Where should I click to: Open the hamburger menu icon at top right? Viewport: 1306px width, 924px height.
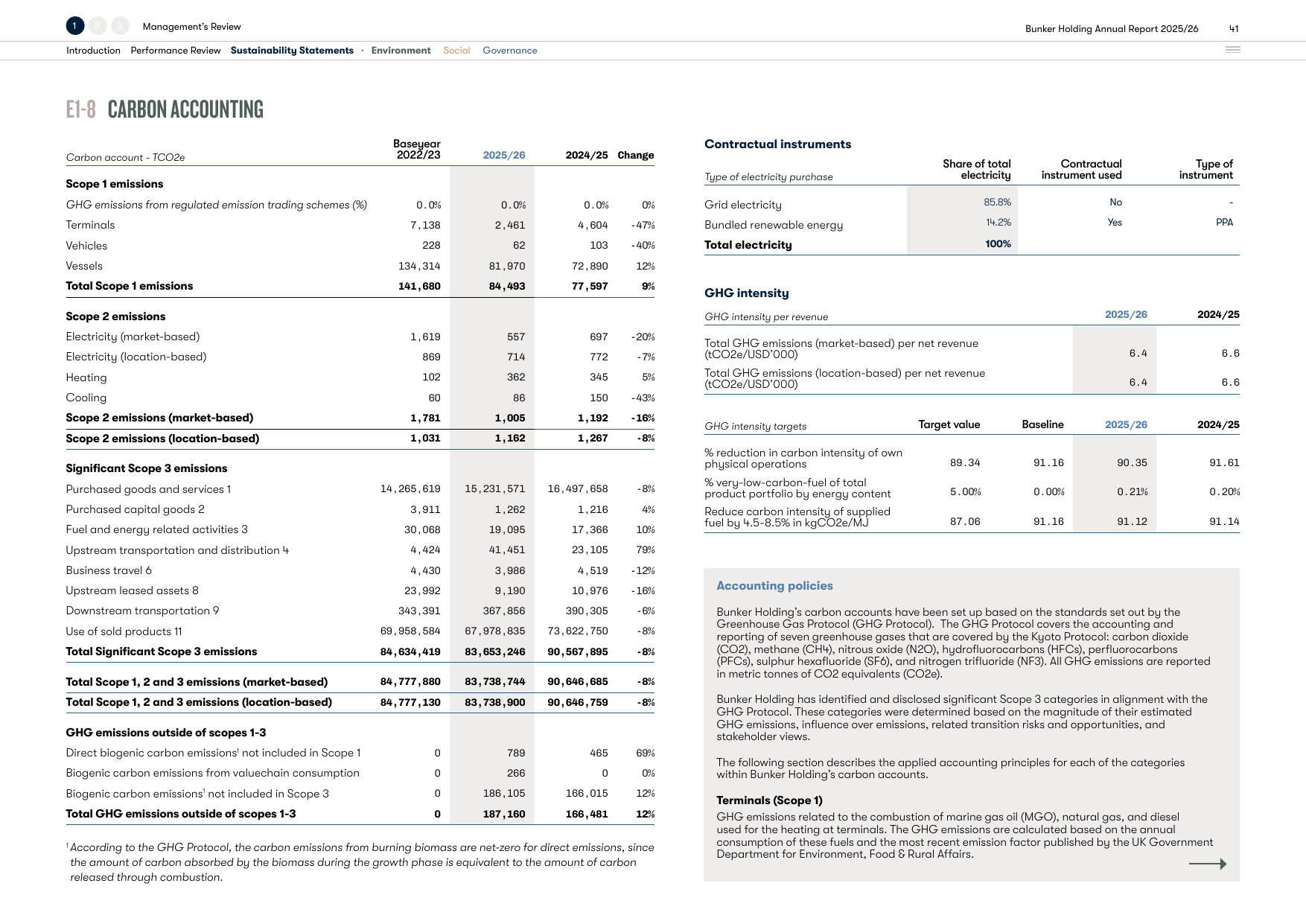point(1233,50)
